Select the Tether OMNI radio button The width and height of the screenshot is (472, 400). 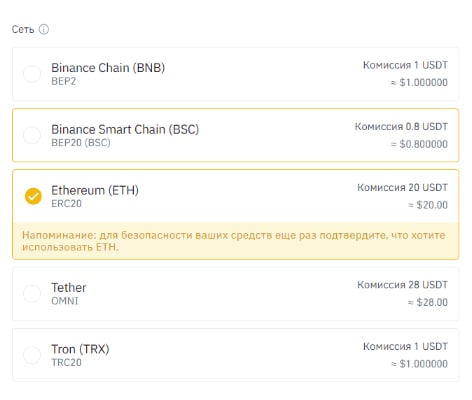pos(32,293)
